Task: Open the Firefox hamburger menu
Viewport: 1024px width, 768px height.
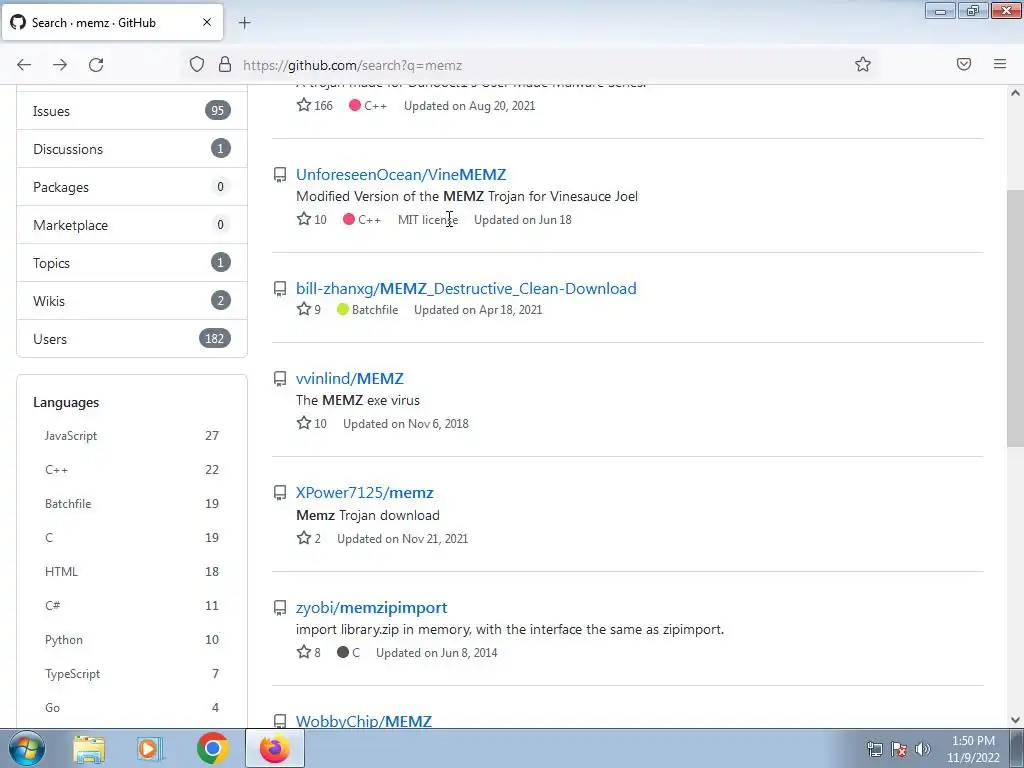Action: [x=1000, y=64]
